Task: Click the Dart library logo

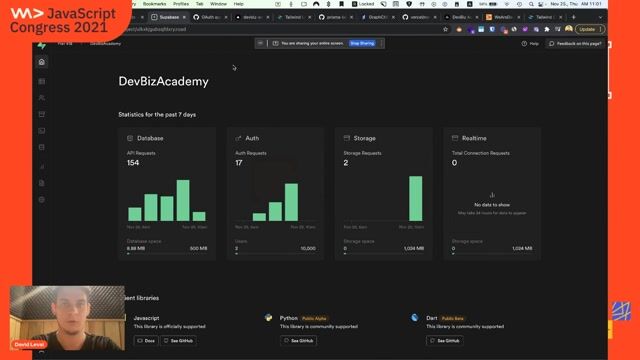Action: point(414,318)
